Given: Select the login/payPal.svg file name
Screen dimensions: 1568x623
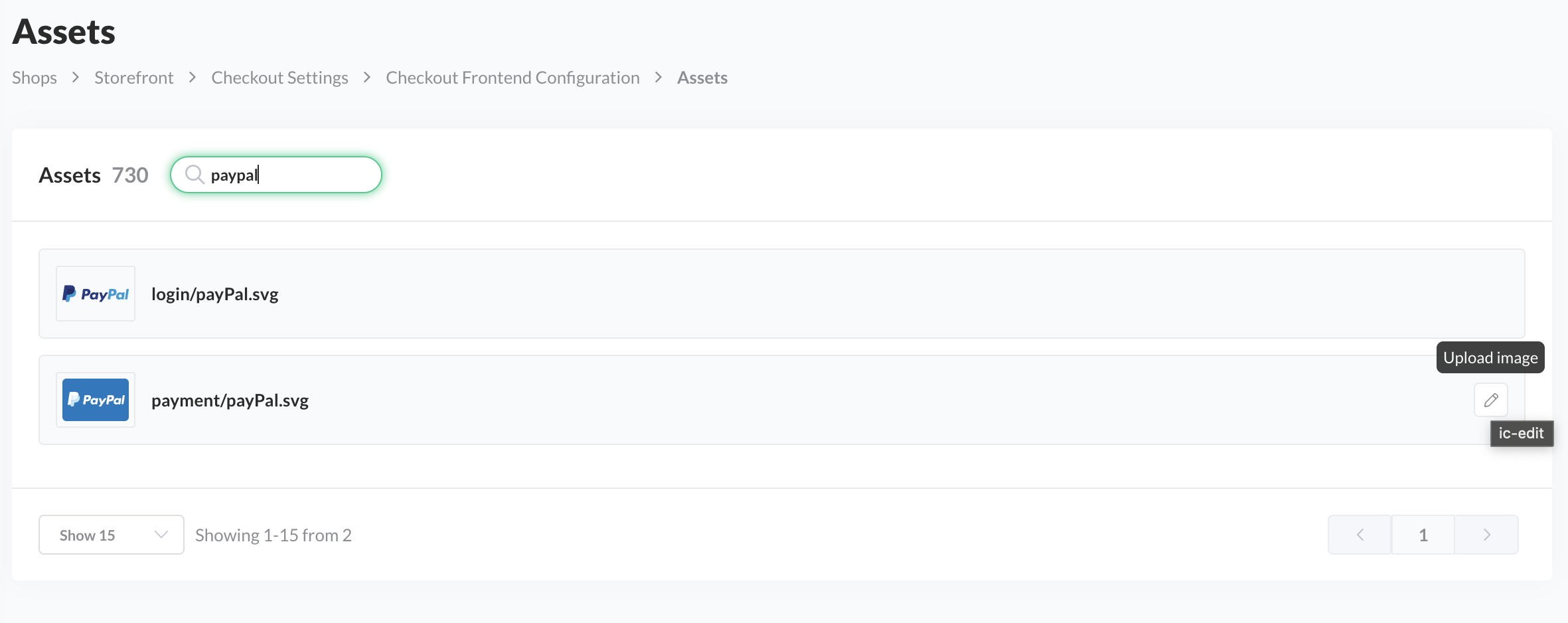Looking at the screenshot, I should coord(215,294).
